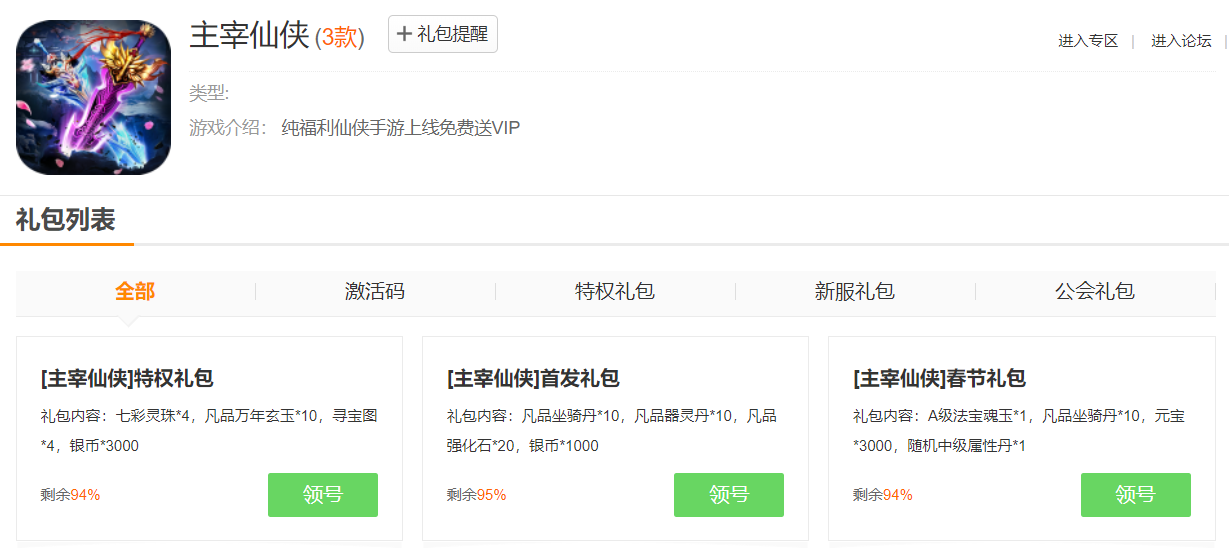Click the 礼包提醒 button with plus icon
This screenshot has height=552, width=1229.
click(442, 34)
